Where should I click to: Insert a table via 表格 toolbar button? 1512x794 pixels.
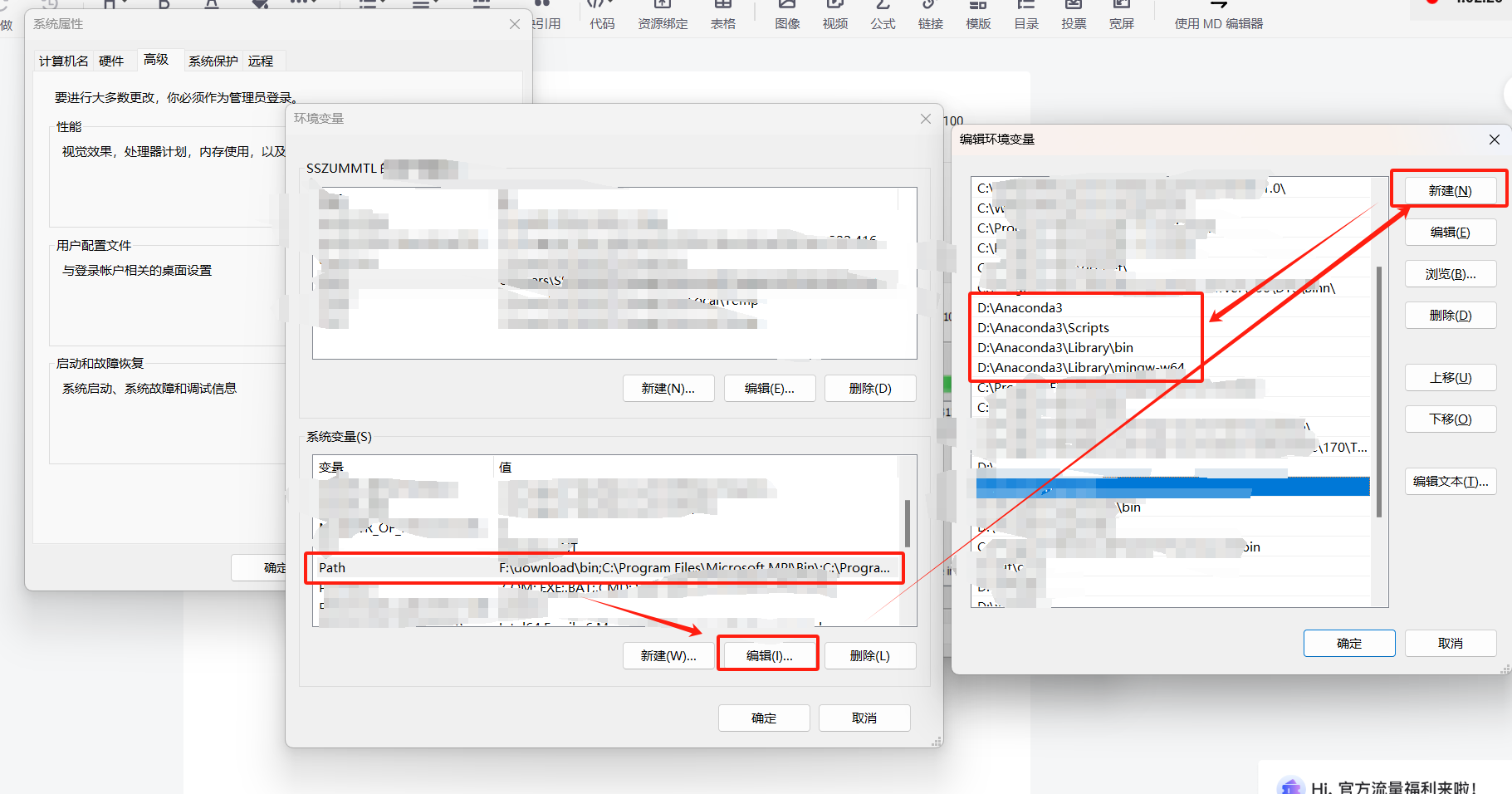point(722,15)
